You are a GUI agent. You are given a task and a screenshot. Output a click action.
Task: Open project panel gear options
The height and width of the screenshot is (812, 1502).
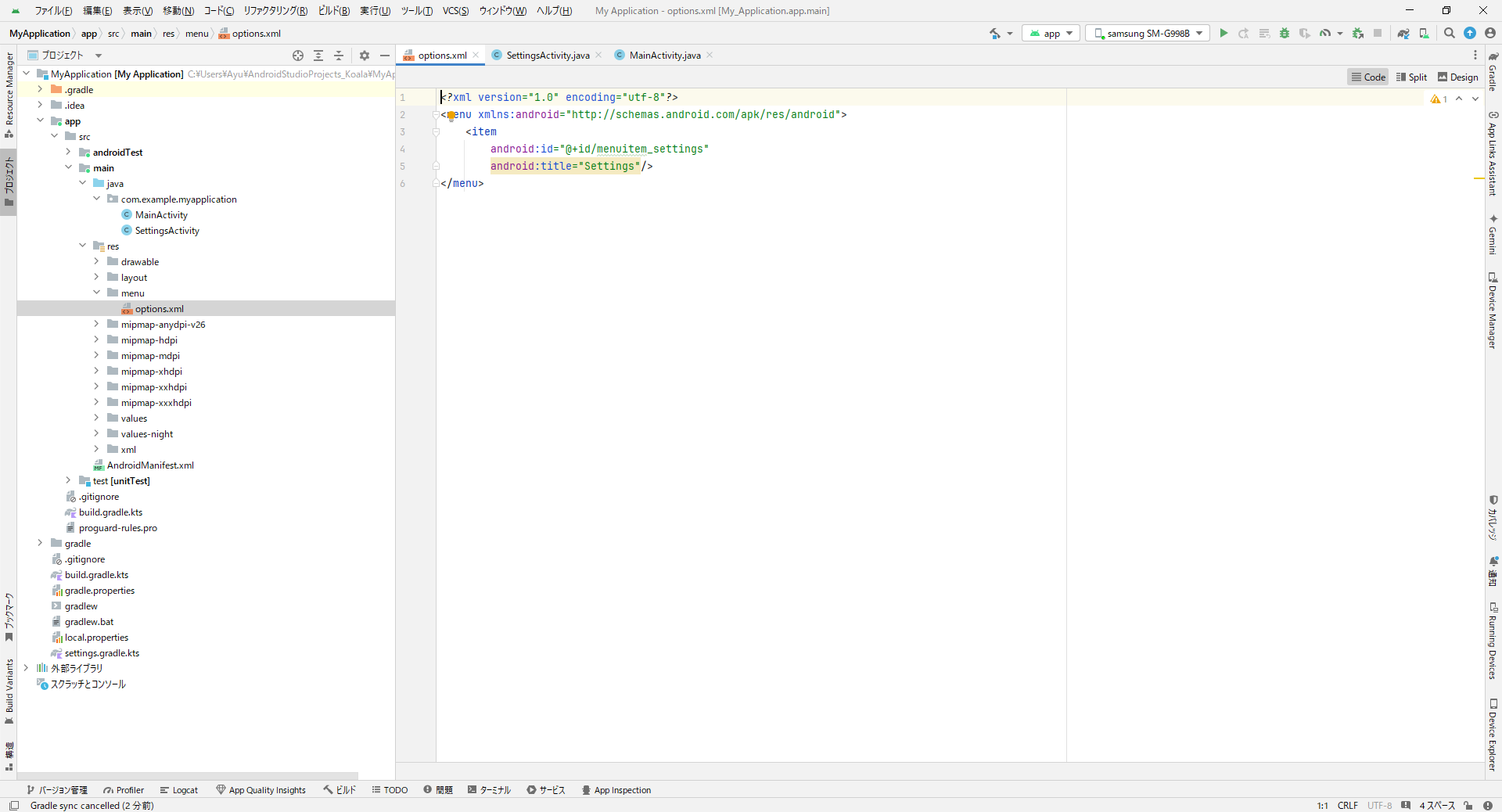pyautogui.click(x=365, y=56)
